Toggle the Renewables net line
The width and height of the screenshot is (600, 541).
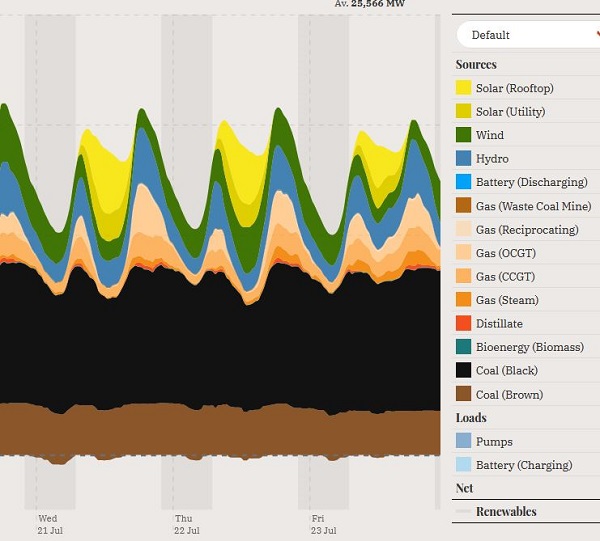[x=505, y=512]
